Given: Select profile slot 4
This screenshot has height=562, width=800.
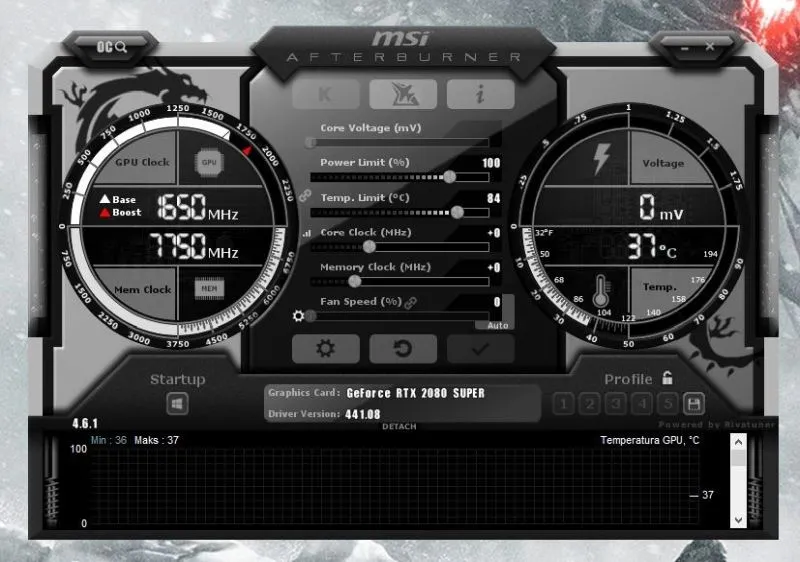Looking at the screenshot, I should point(642,404).
